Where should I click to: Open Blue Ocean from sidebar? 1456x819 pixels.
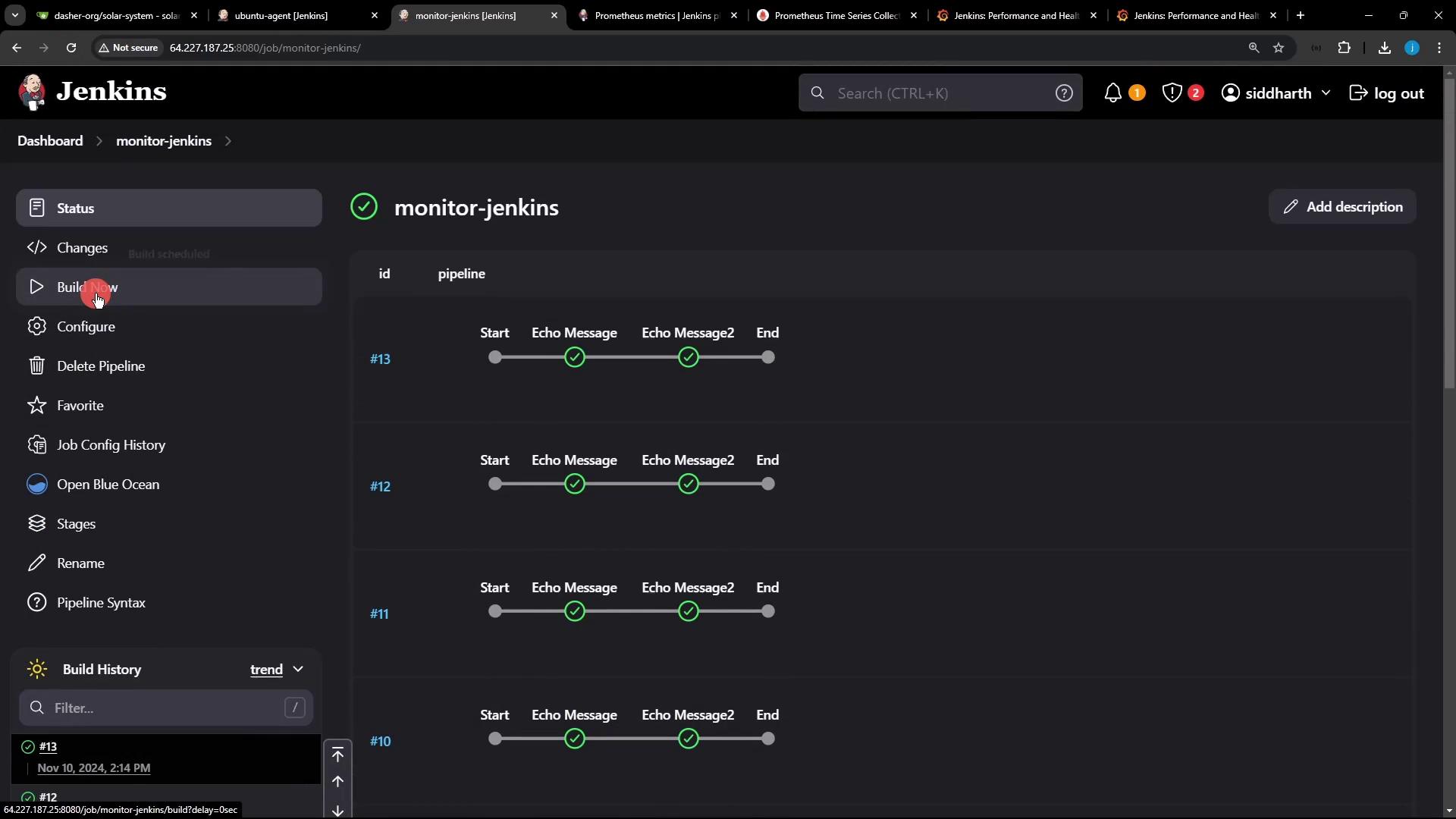108,485
